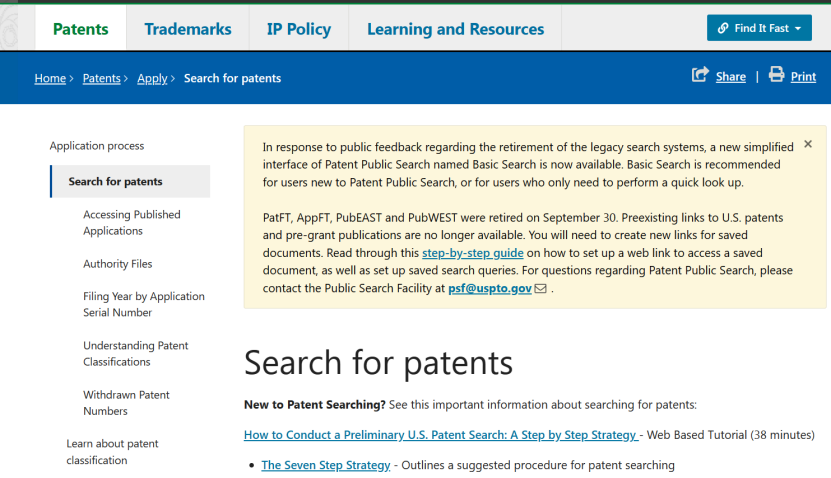Click envelope icon beside psf@uspto.gov
The width and height of the screenshot is (831, 478).
541,289
